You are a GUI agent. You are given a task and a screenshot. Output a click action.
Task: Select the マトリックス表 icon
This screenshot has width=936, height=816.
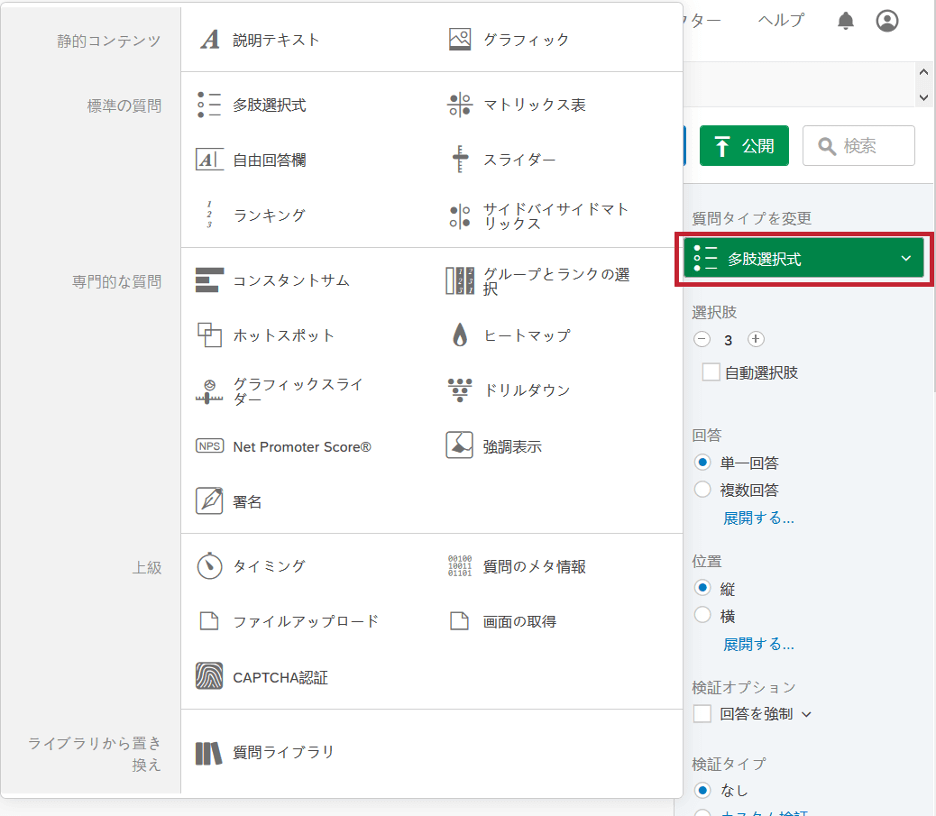click(460, 105)
